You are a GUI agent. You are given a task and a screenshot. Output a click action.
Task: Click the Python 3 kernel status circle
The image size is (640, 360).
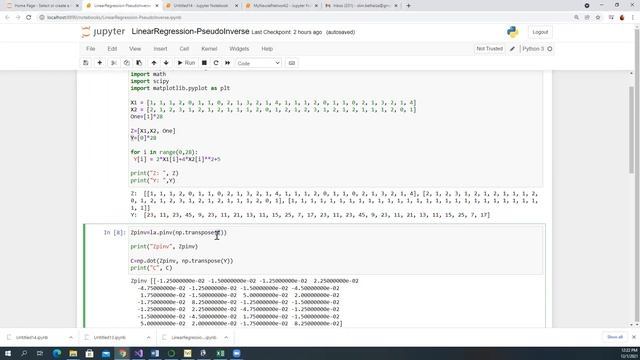[550, 49]
